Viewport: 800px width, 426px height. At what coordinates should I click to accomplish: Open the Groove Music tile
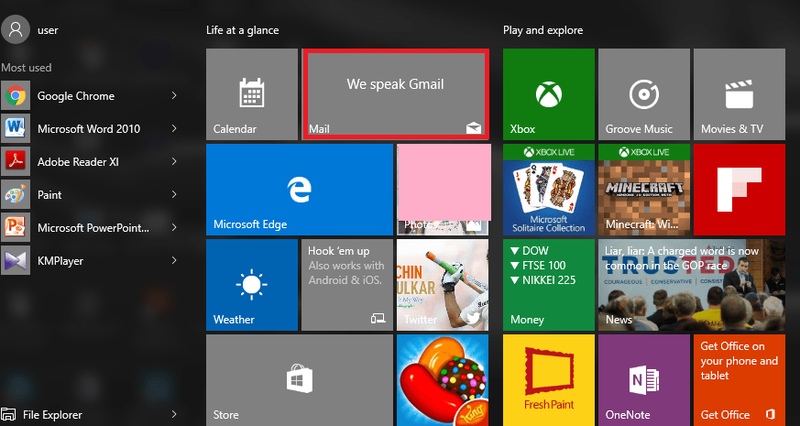(644, 94)
